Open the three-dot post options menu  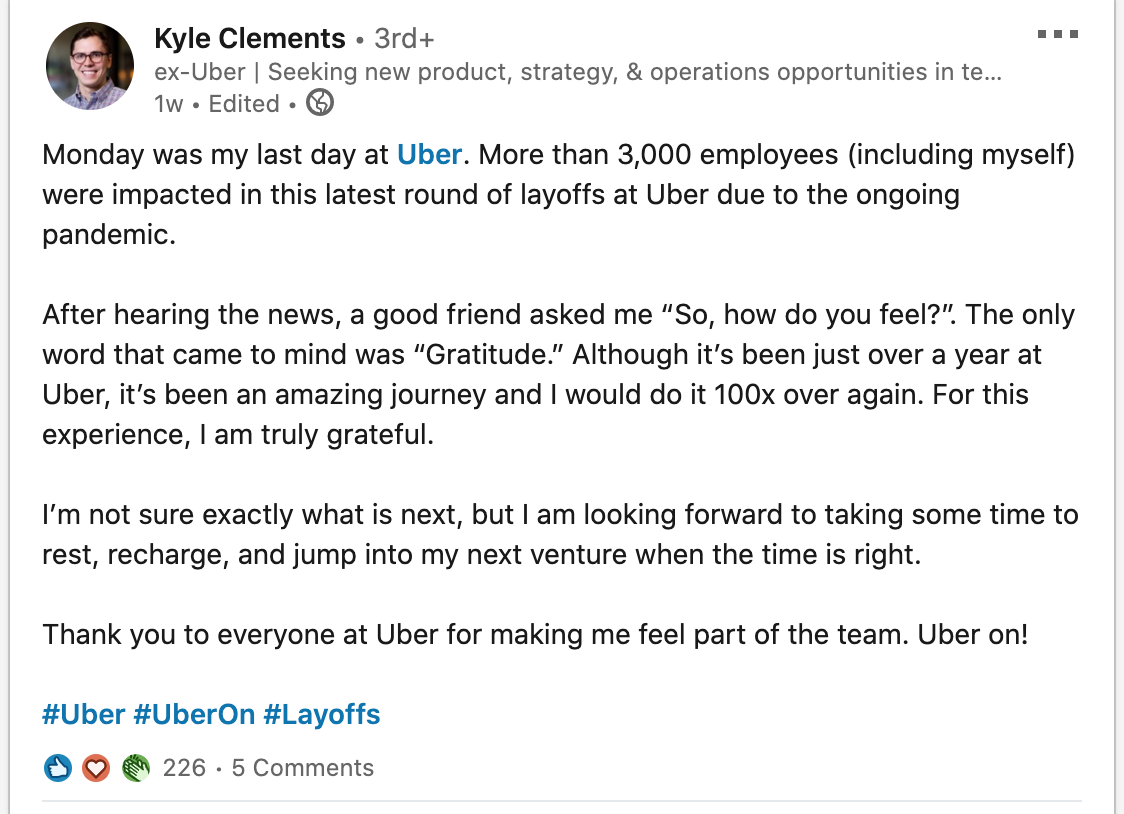tap(1057, 34)
